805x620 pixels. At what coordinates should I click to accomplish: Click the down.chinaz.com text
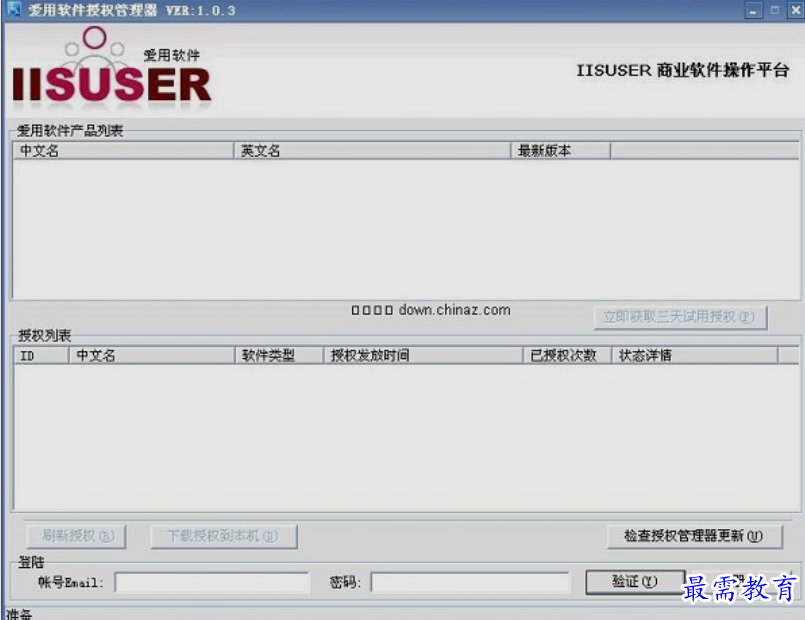[x=454, y=310]
